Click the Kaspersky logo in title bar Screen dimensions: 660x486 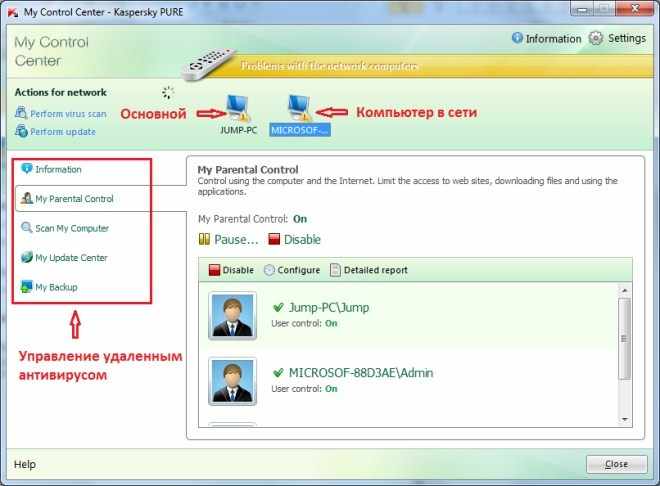13,12
